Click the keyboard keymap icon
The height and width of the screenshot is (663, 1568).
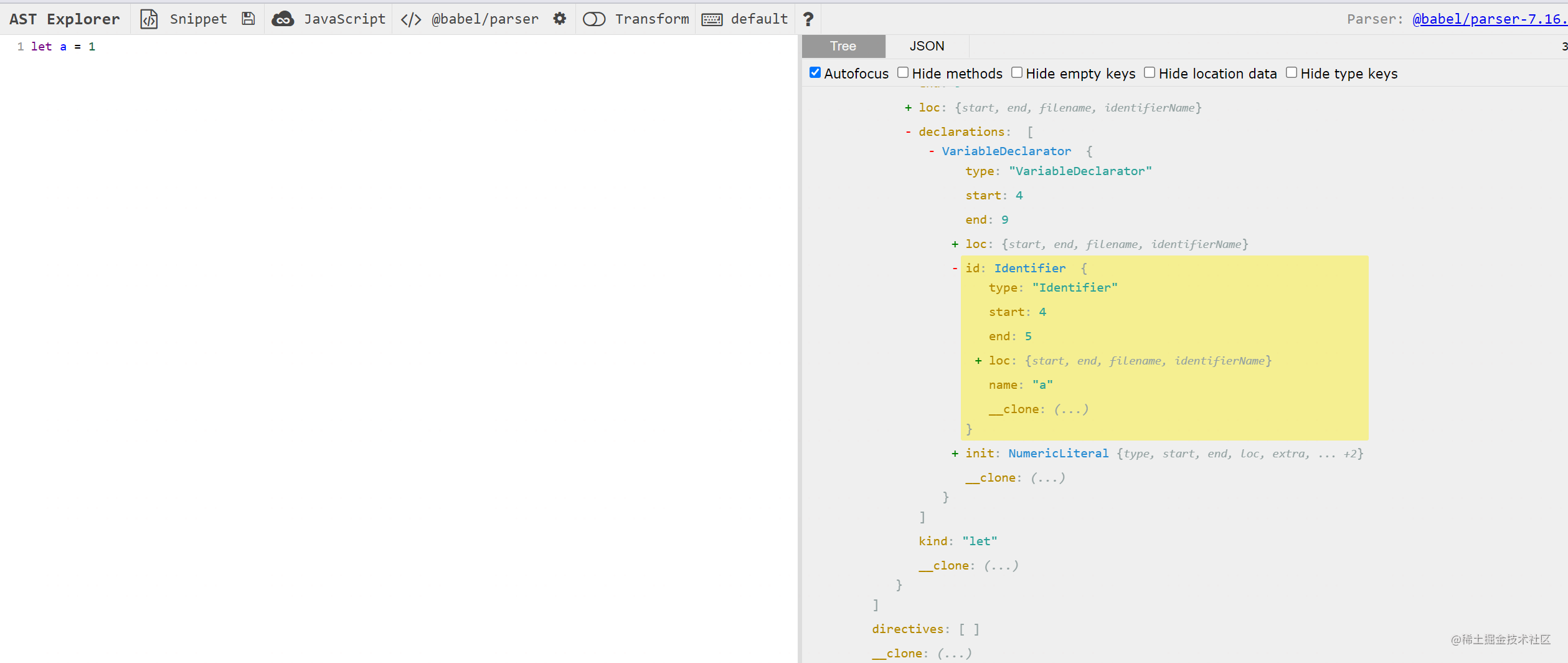712,19
